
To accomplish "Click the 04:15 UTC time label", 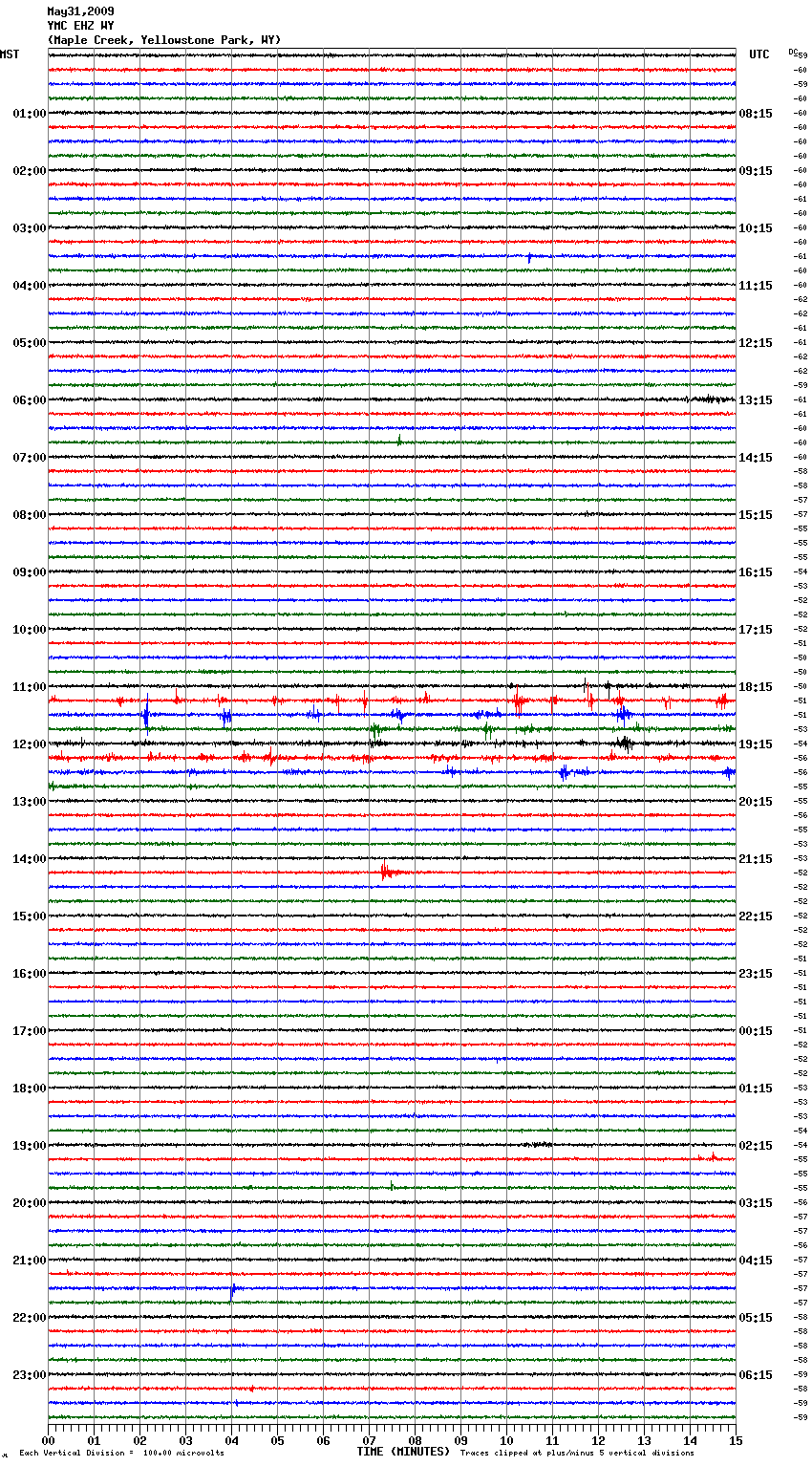I will 756,1261.
